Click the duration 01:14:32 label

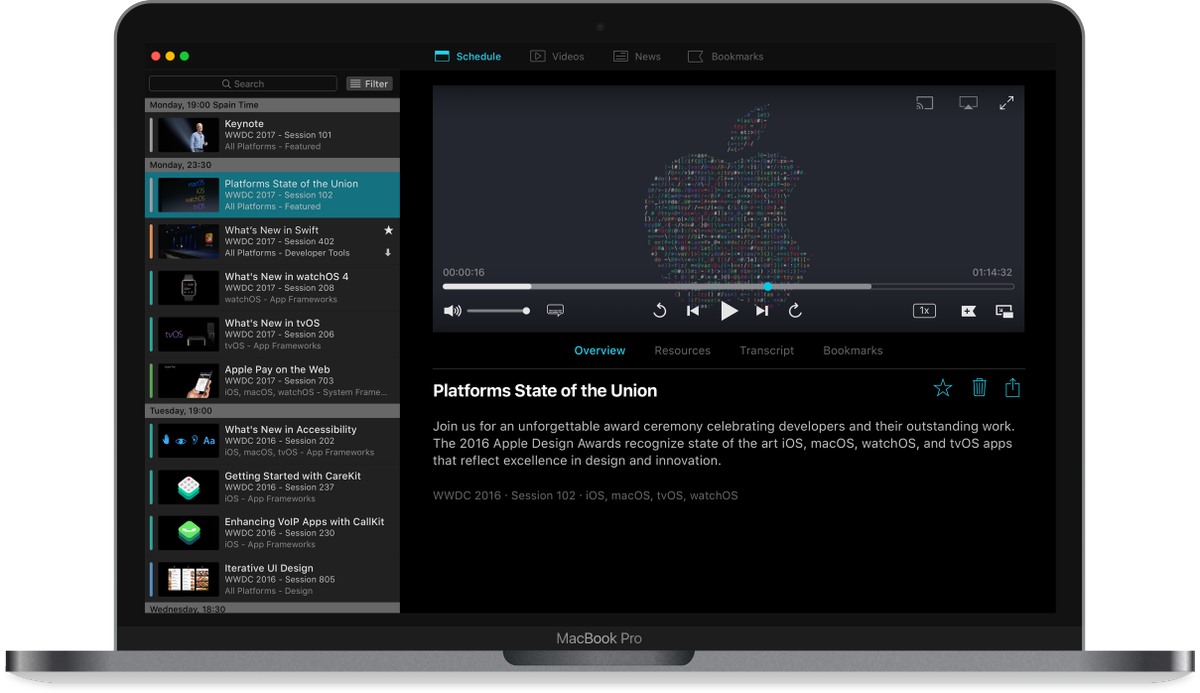tap(992, 273)
